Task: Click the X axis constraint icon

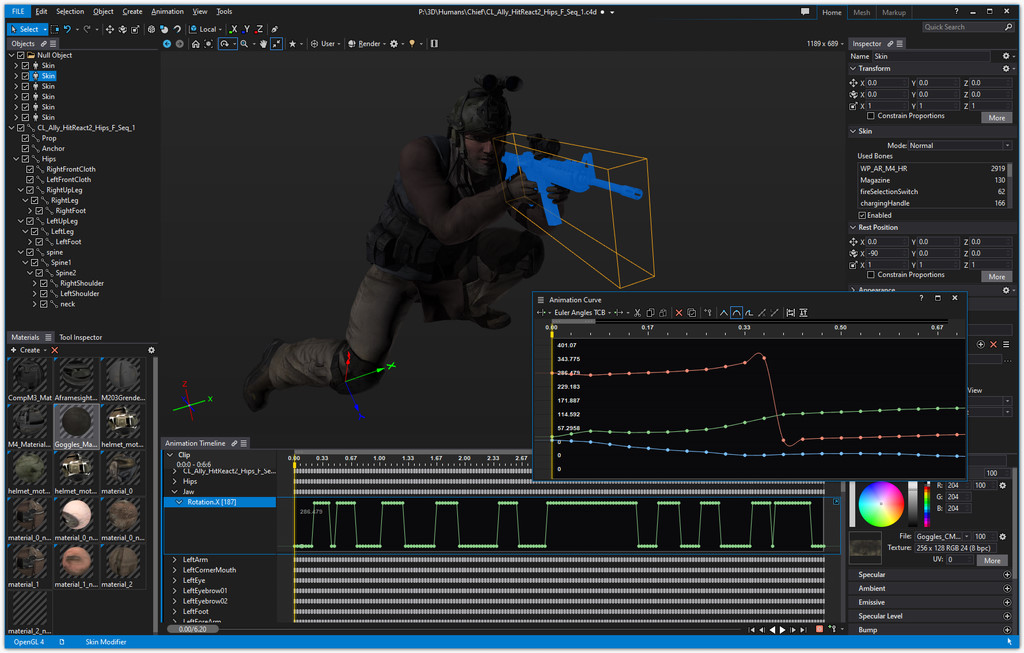Action: point(234,29)
